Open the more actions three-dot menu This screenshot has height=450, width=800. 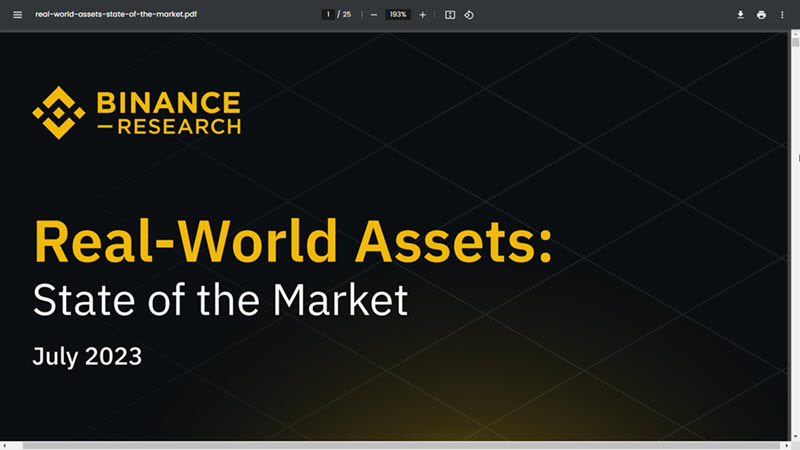(782, 15)
